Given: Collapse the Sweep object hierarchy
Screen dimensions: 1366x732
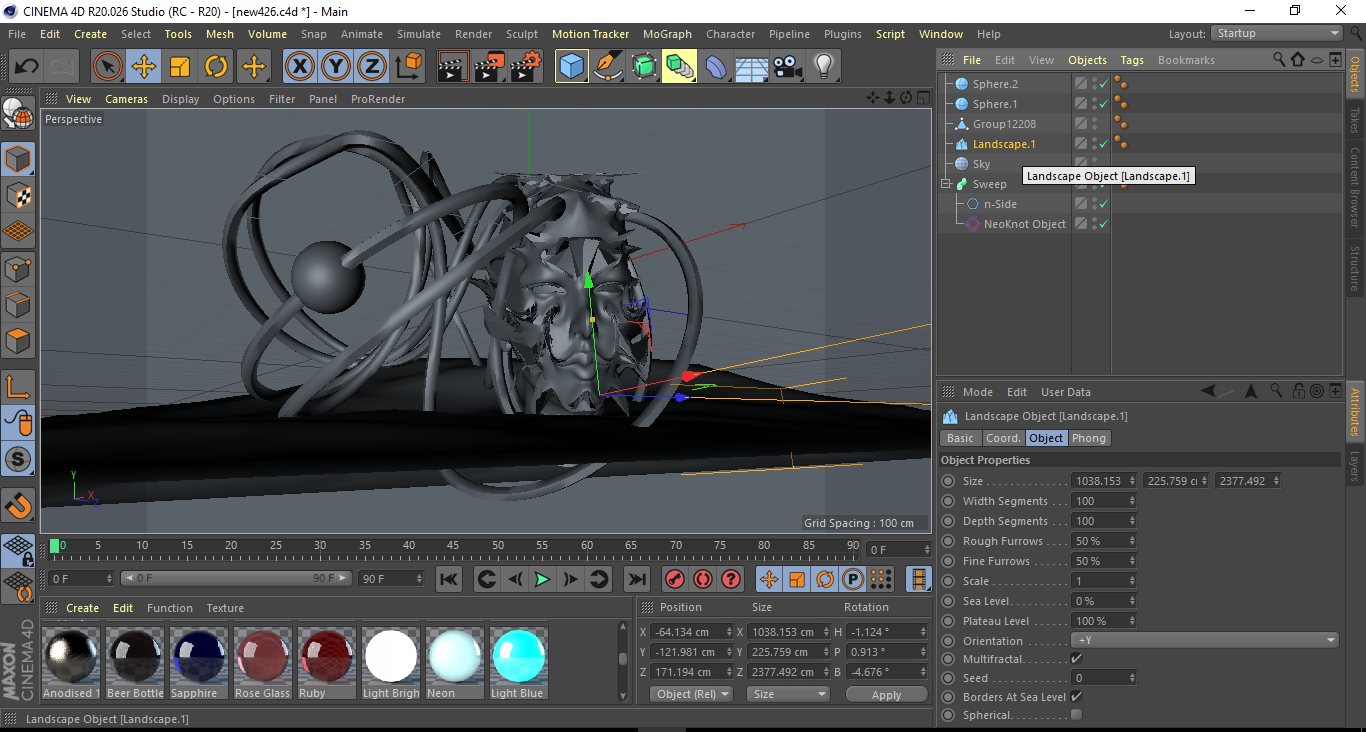Looking at the screenshot, I should point(945,184).
